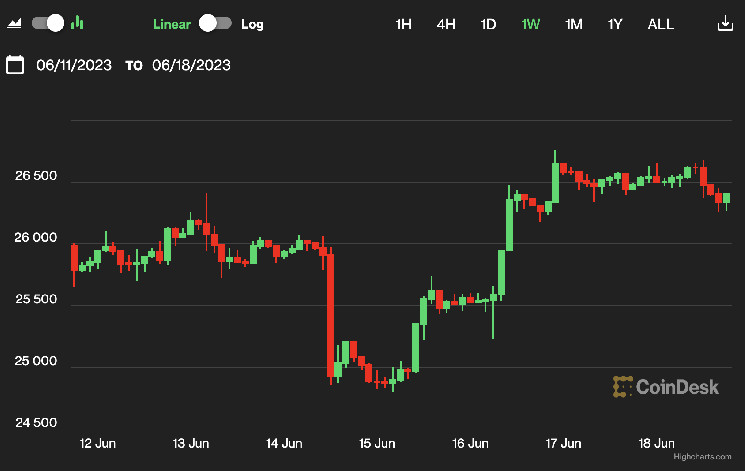Screen dimensions: 745x471
Task: Switch to the 1H timeframe
Action: tap(404, 24)
